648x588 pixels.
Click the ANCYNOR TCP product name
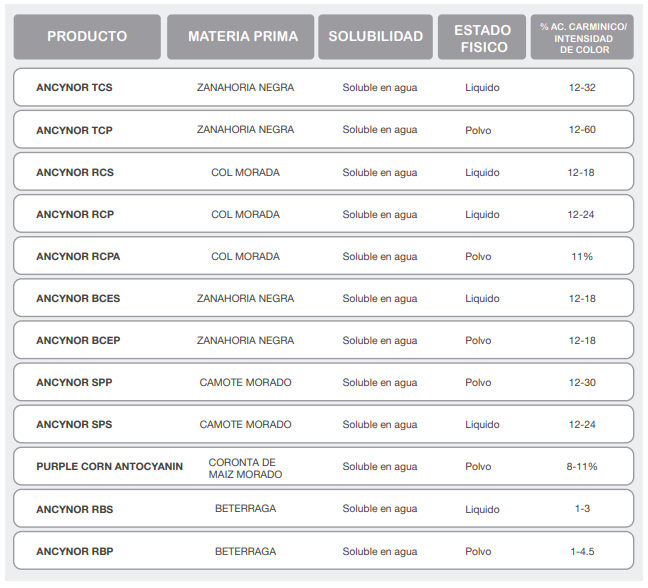[74, 130]
